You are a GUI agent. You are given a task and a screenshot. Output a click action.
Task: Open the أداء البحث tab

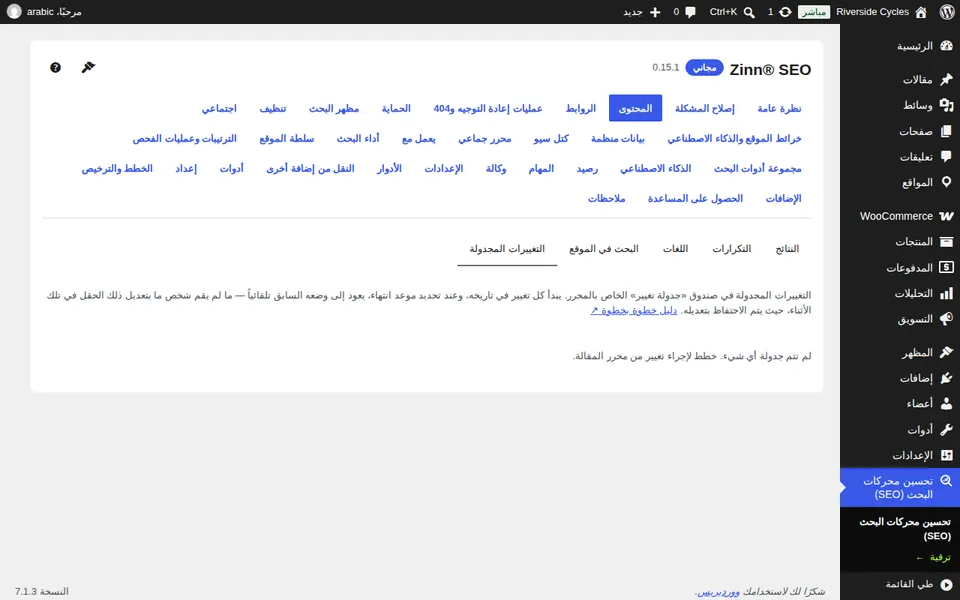(x=358, y=138)
